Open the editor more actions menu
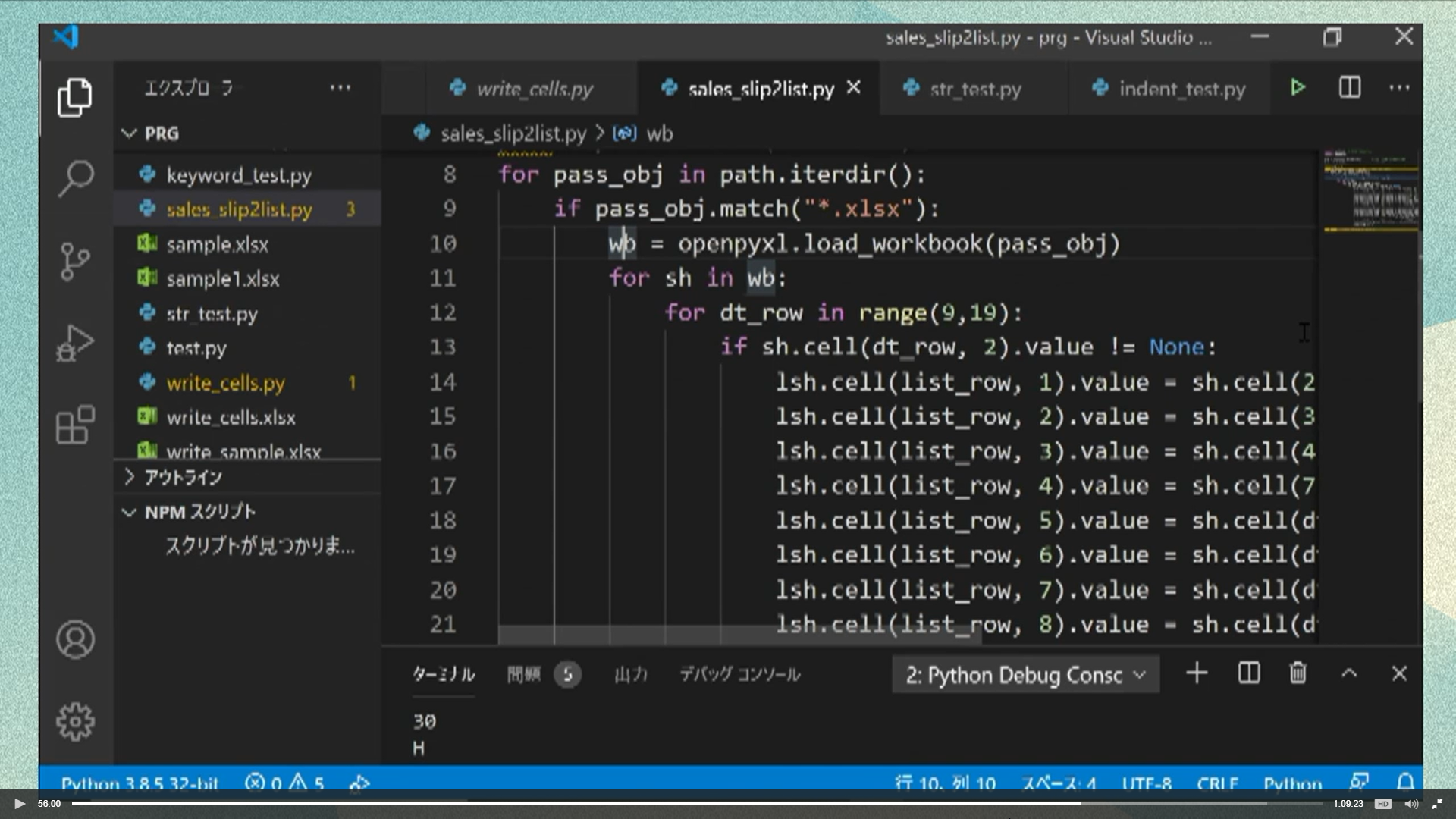This screenshot has width=1456, height=819. pos(1399,88)
